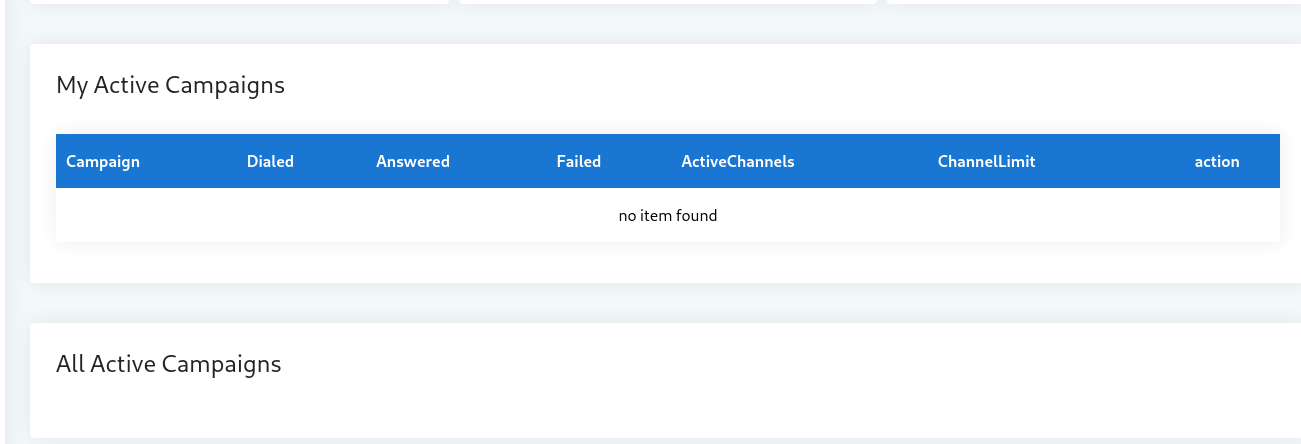Viewport: 1301px width, 444px height.
Task: Click the Dialed column header
Action: click(270, 161)
